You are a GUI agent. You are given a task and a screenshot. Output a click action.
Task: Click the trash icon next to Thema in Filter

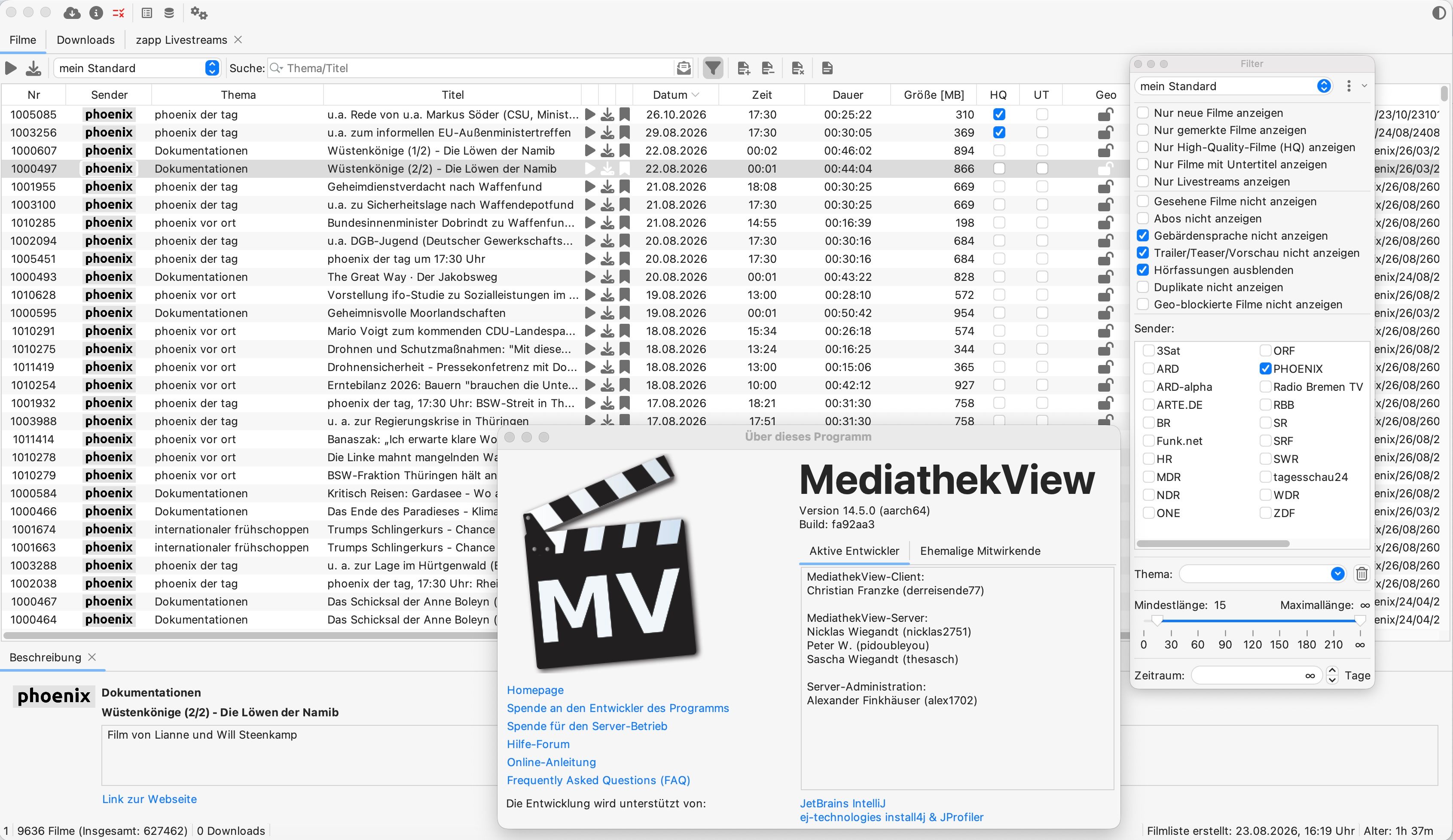click(x=1361, y=574)
